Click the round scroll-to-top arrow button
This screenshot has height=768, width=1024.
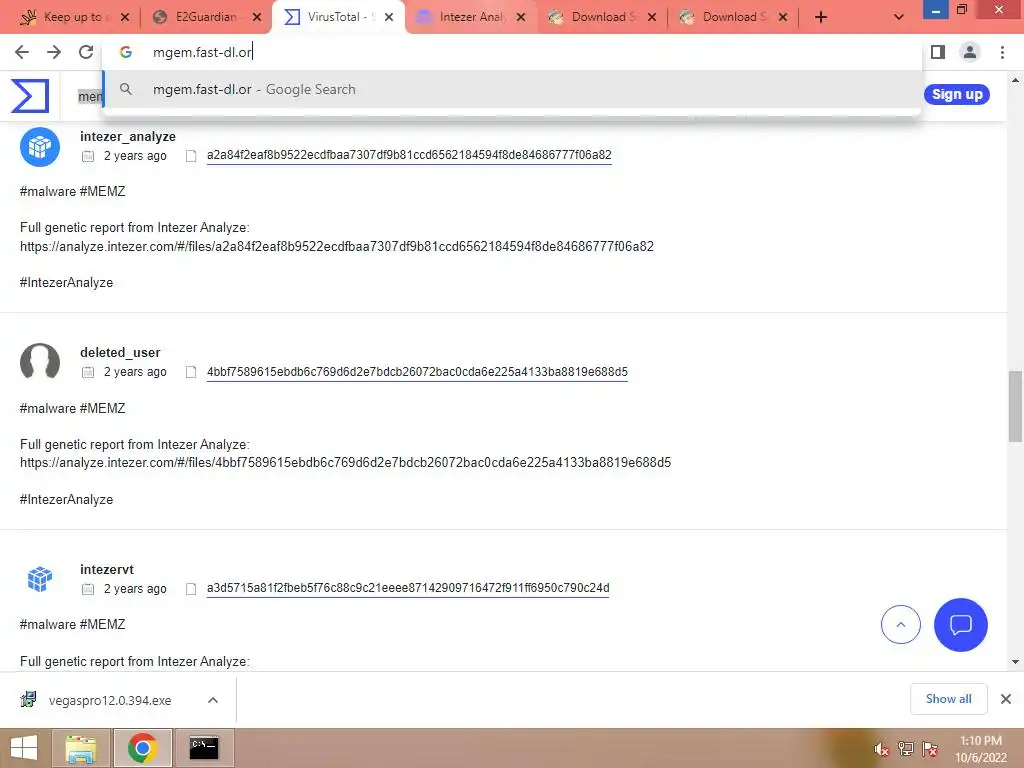[x=901, y=625]
